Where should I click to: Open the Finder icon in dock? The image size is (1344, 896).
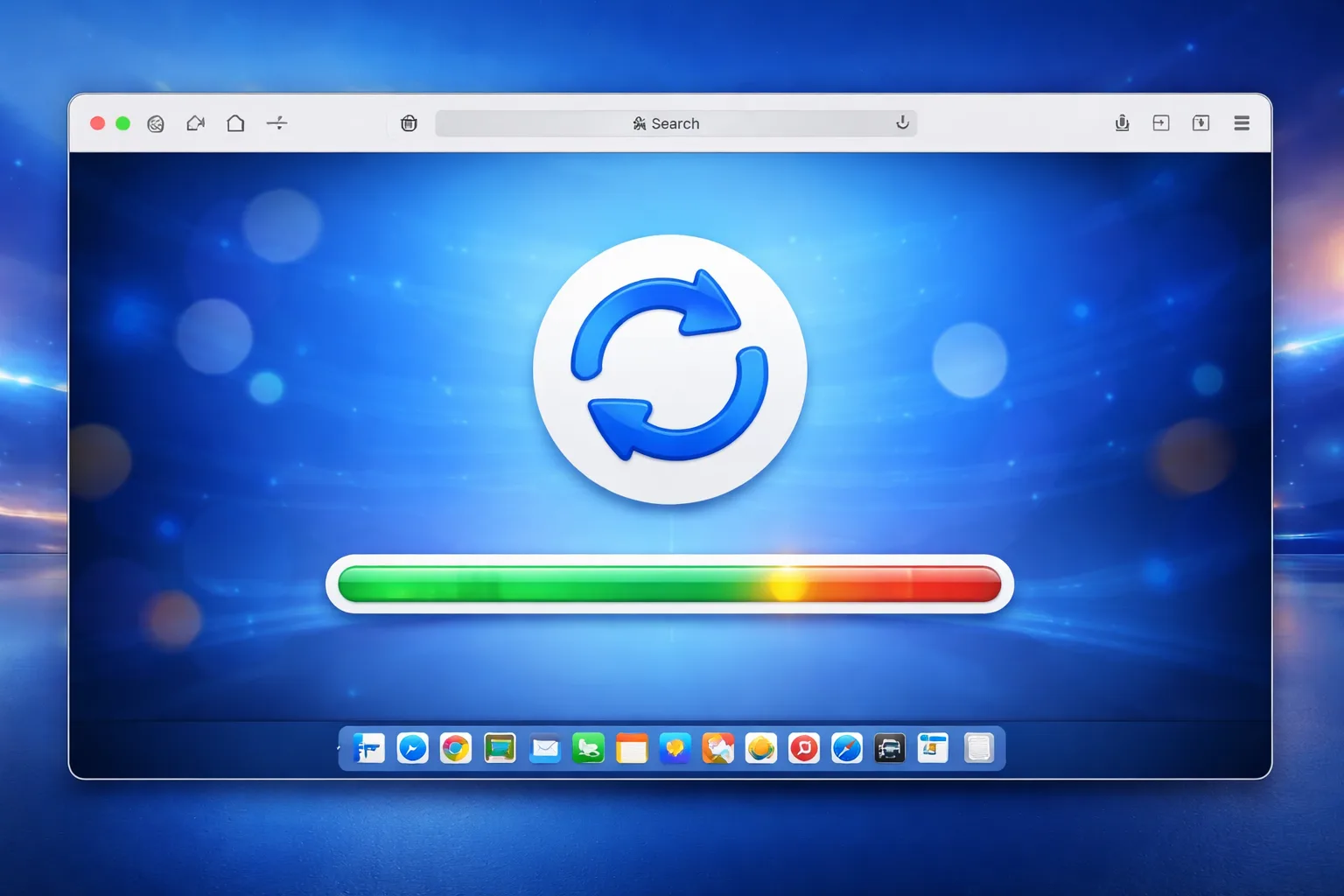(368, 748)
